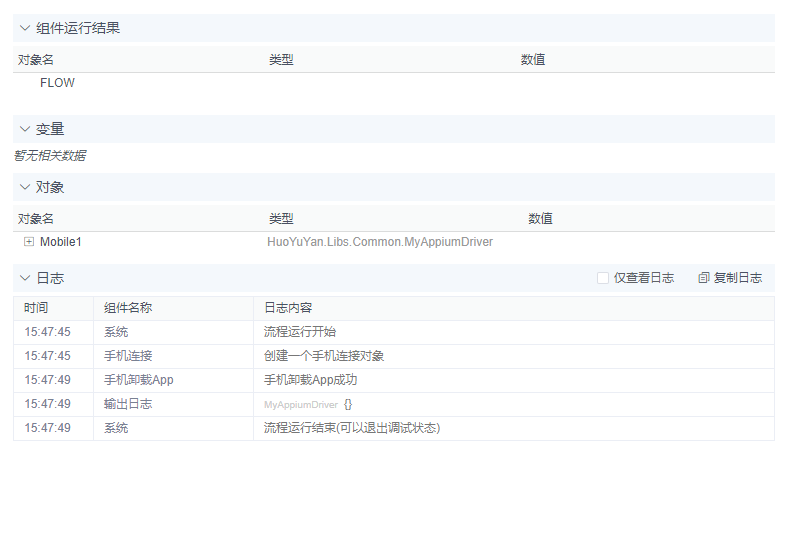Expand the Mobile1 object row
The width and height of the screenshot is (794, 557).
point(29,242)
